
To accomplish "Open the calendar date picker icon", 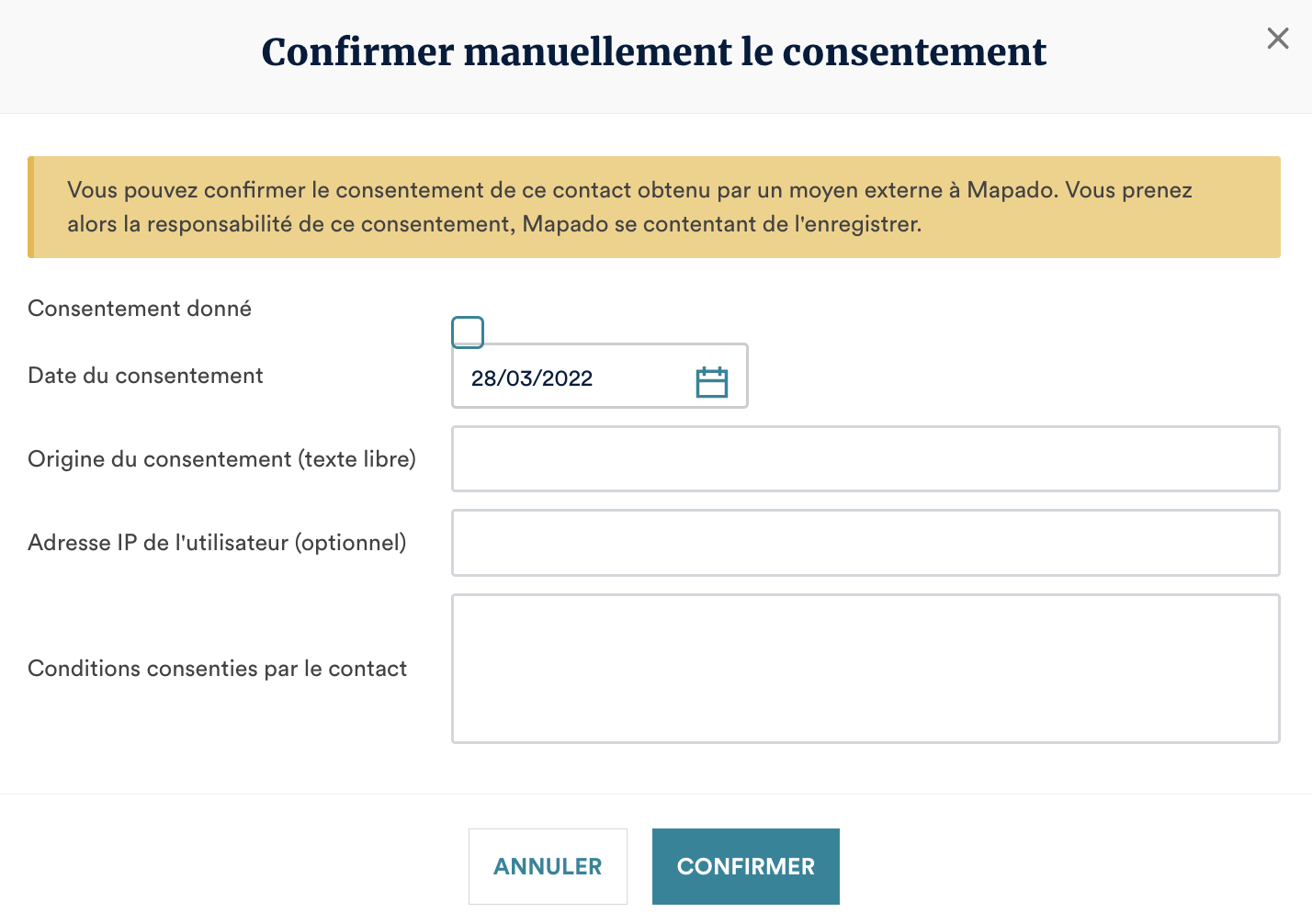I will point(711,381).
